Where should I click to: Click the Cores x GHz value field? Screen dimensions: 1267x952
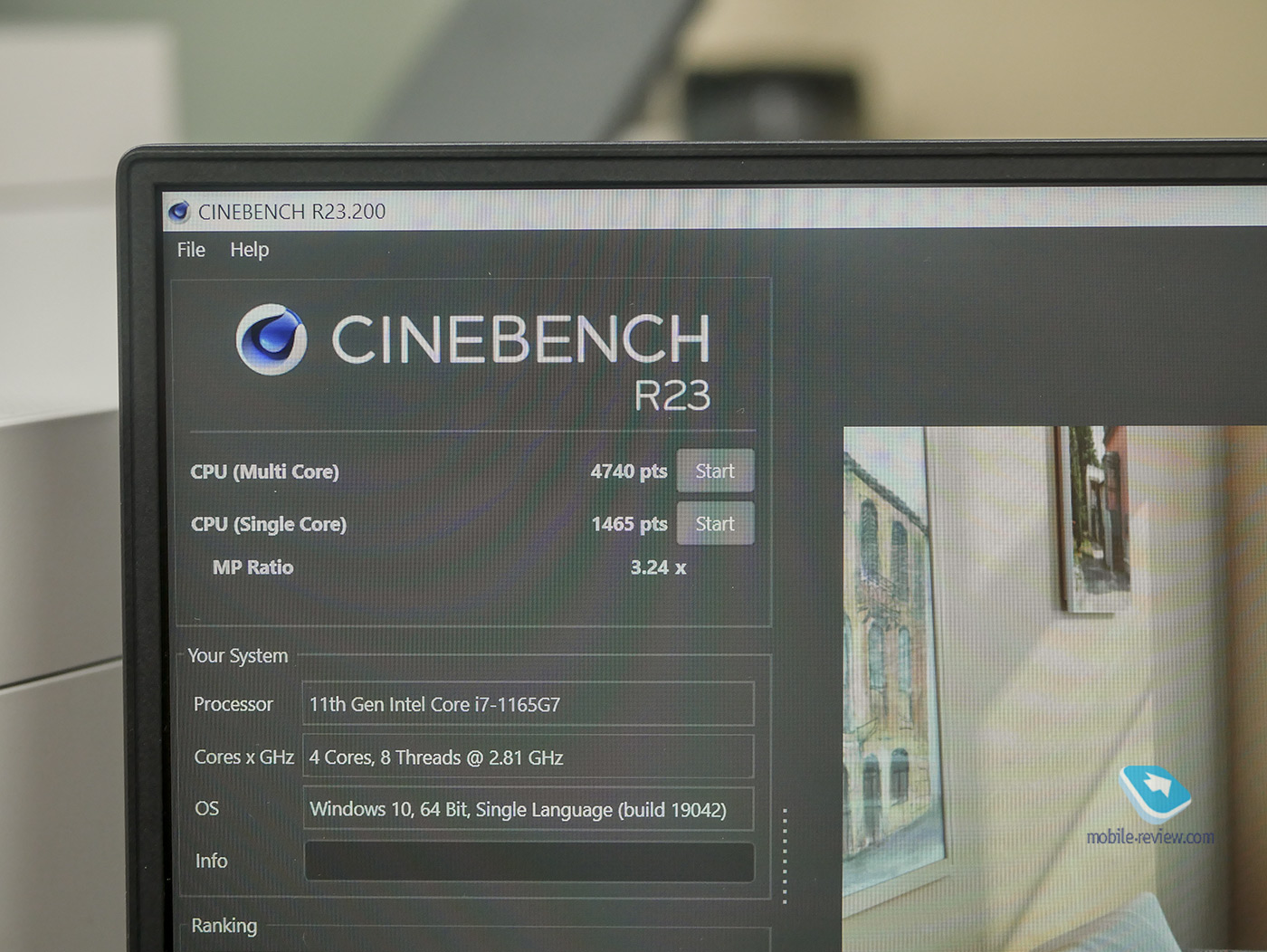[x=528, y=757]
